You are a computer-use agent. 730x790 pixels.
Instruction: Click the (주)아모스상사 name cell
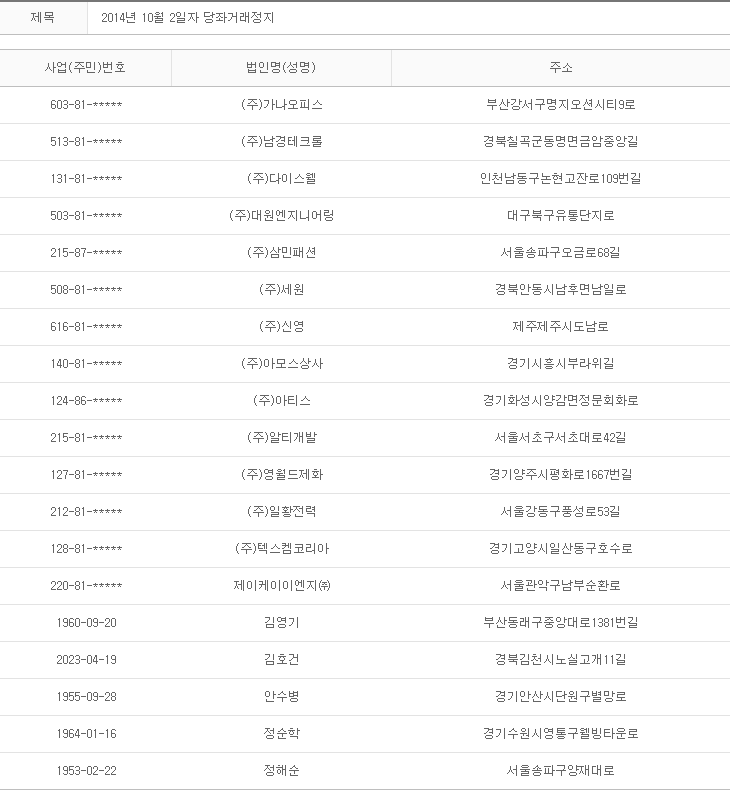click(281, 364)
